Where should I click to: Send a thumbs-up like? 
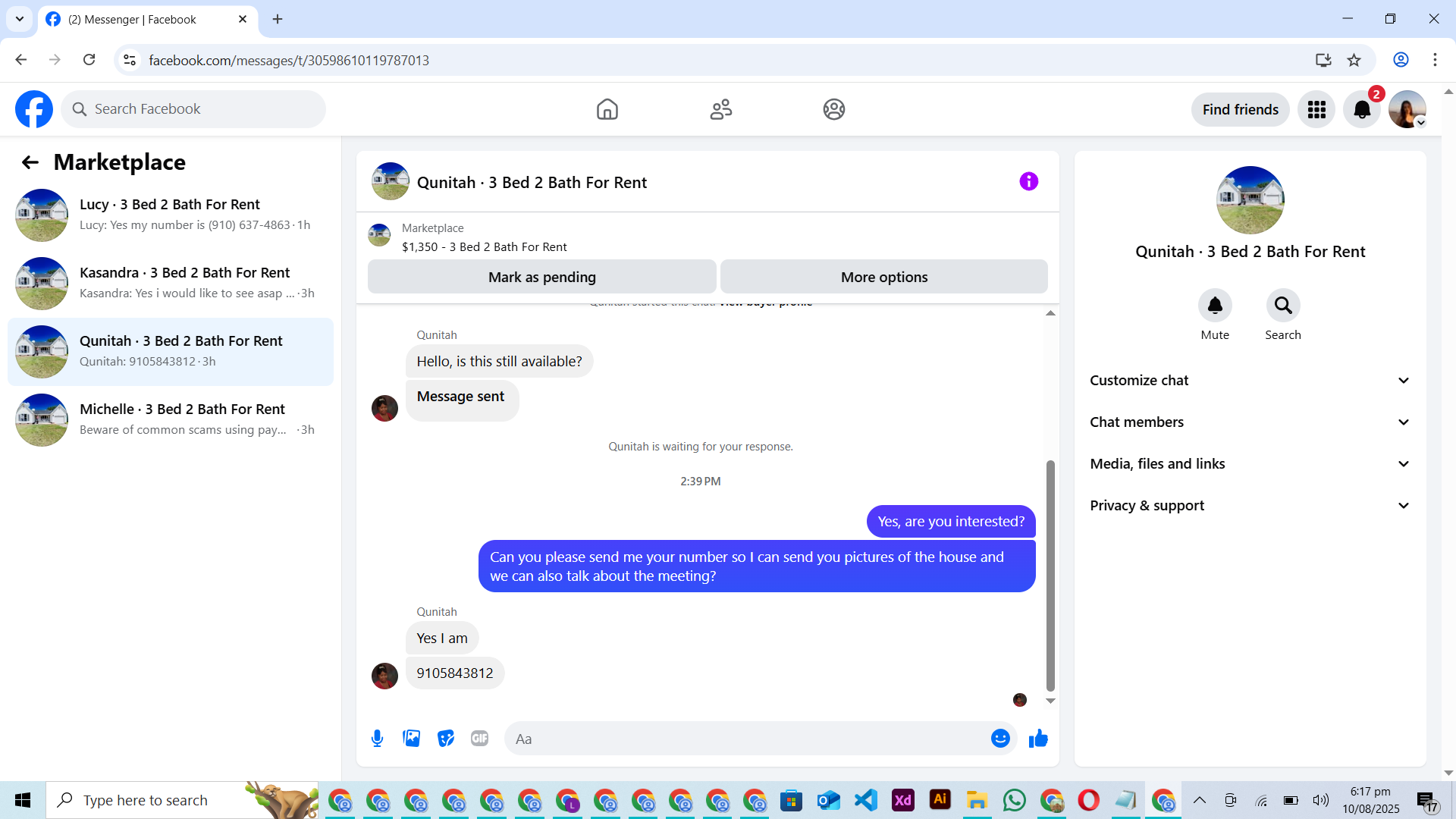coord(1038,738)
